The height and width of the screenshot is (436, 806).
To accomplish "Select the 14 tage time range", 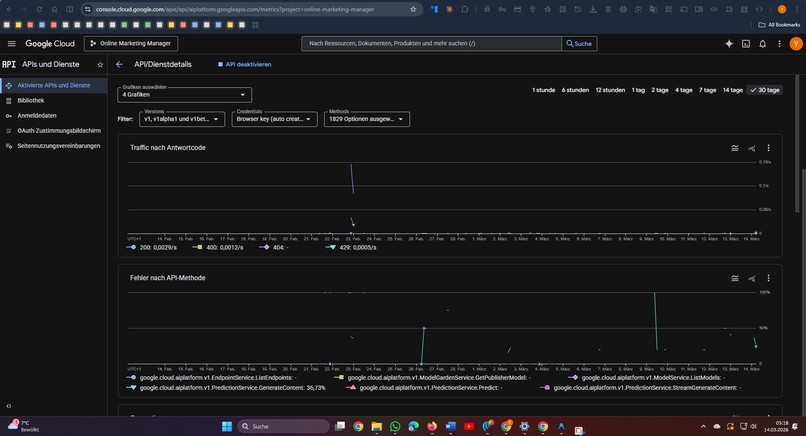I will 732,90.
